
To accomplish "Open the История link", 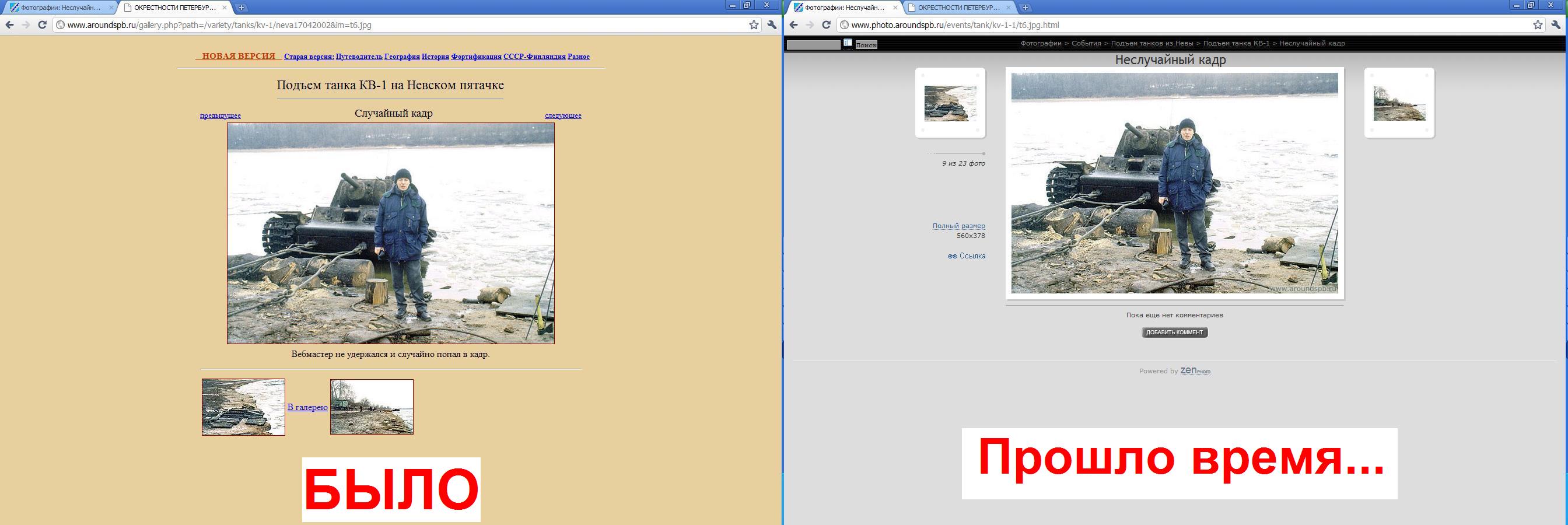I will tap(435, 57).
